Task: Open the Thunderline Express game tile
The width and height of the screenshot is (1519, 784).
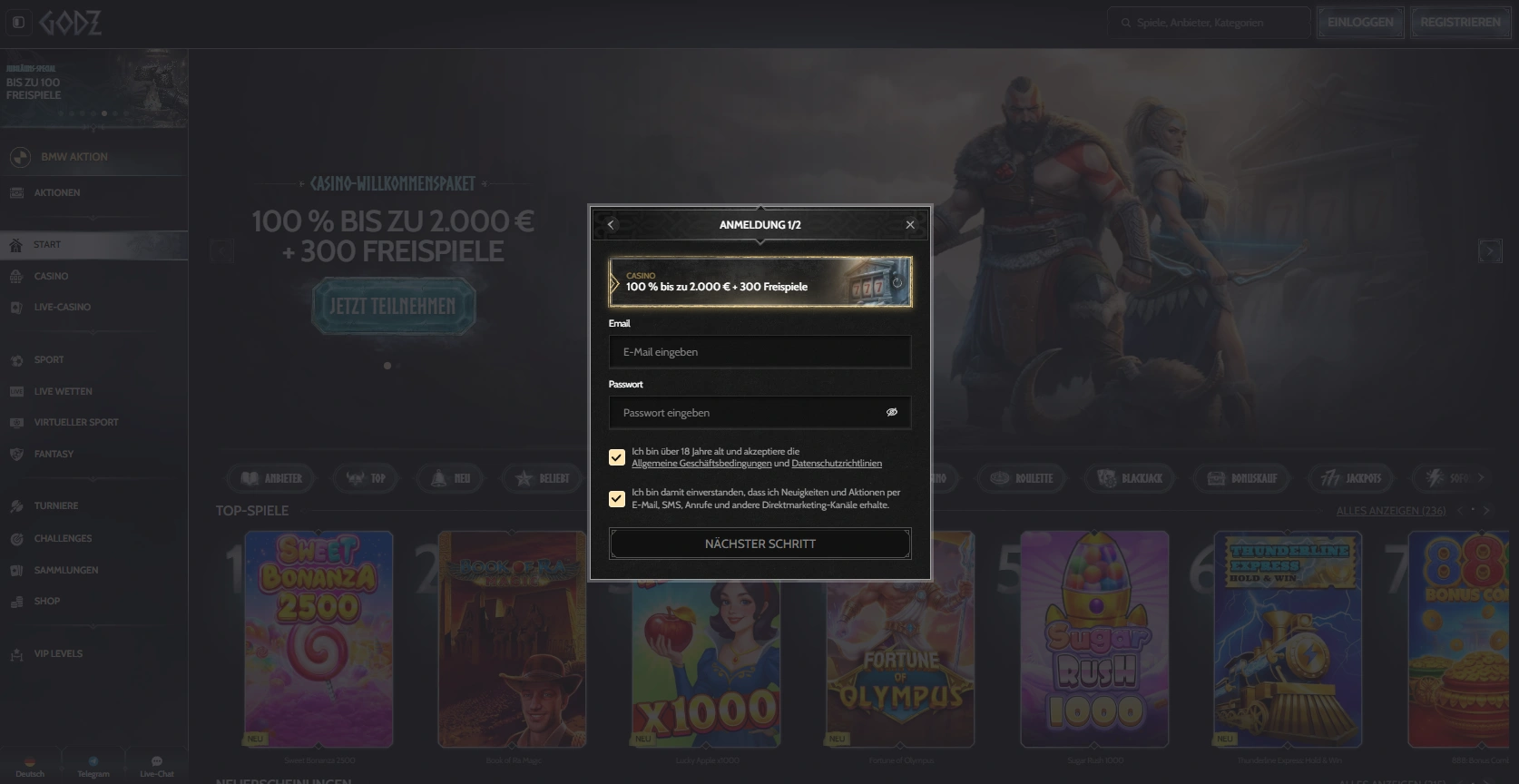Action: [x=1289, y=640]
